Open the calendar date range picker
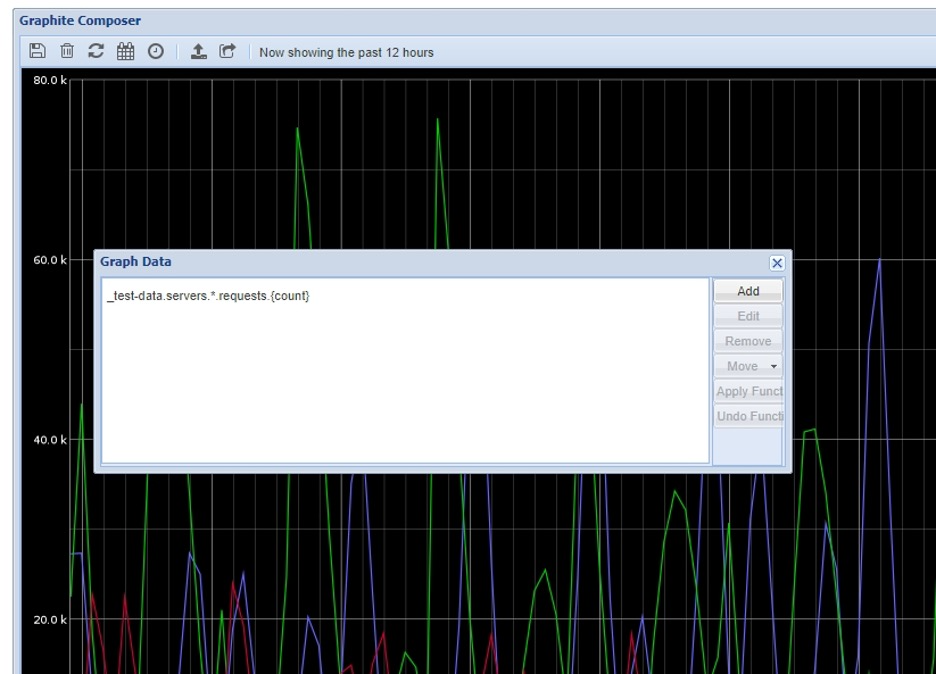The height and width of the screenshot is (674, 936). pos(126,51)
